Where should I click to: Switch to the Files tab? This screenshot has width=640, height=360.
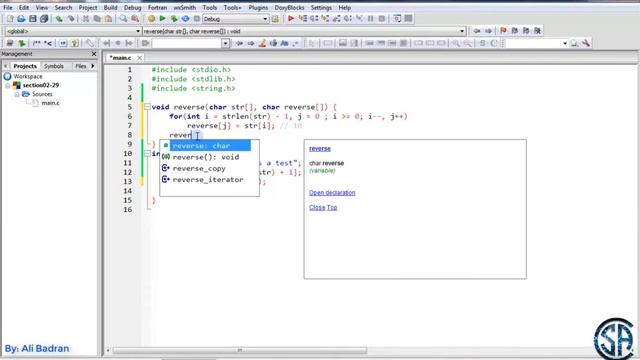(x=81, y=66)
